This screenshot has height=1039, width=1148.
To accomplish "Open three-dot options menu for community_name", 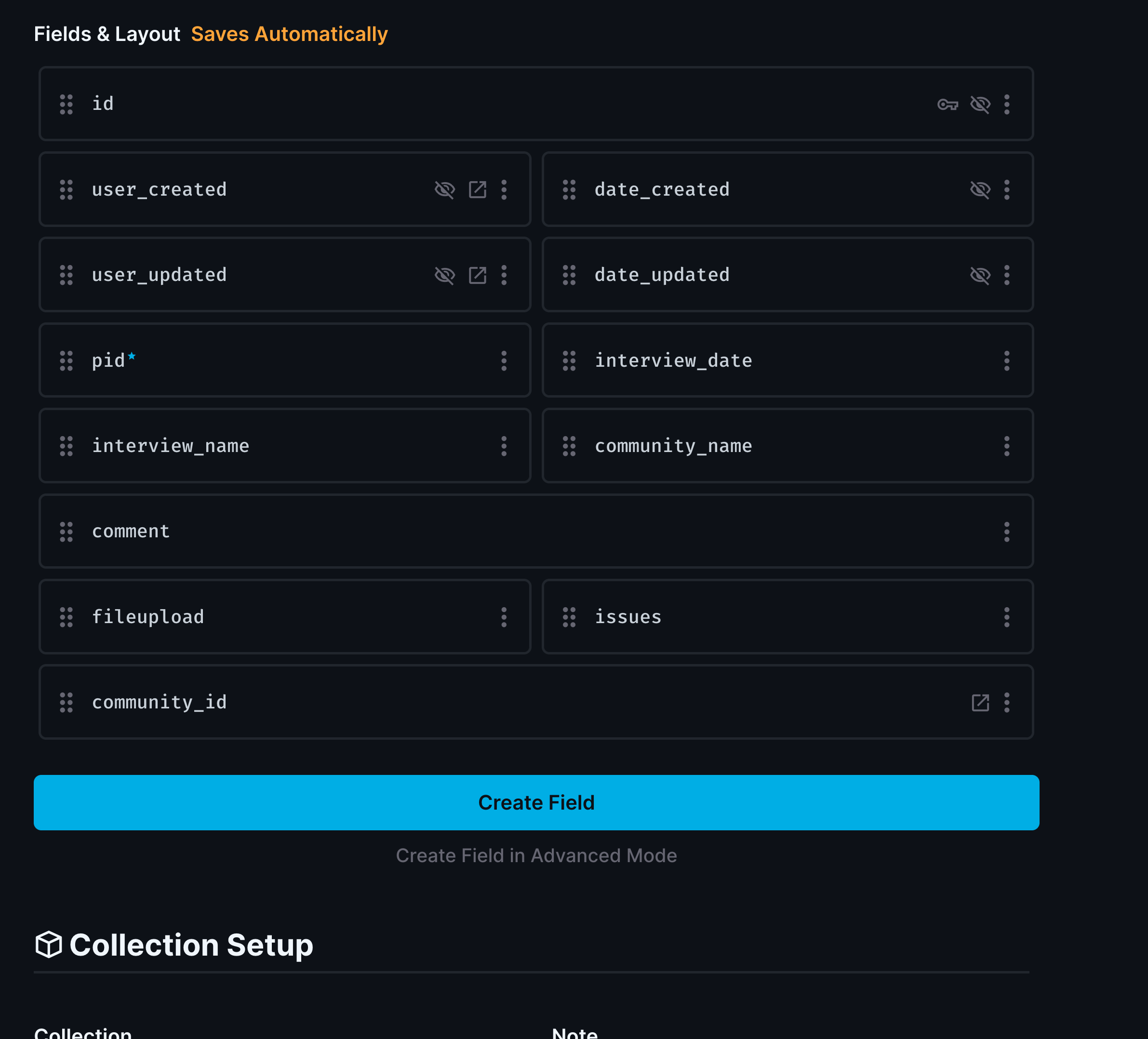I will click(x=1007, y=446).
